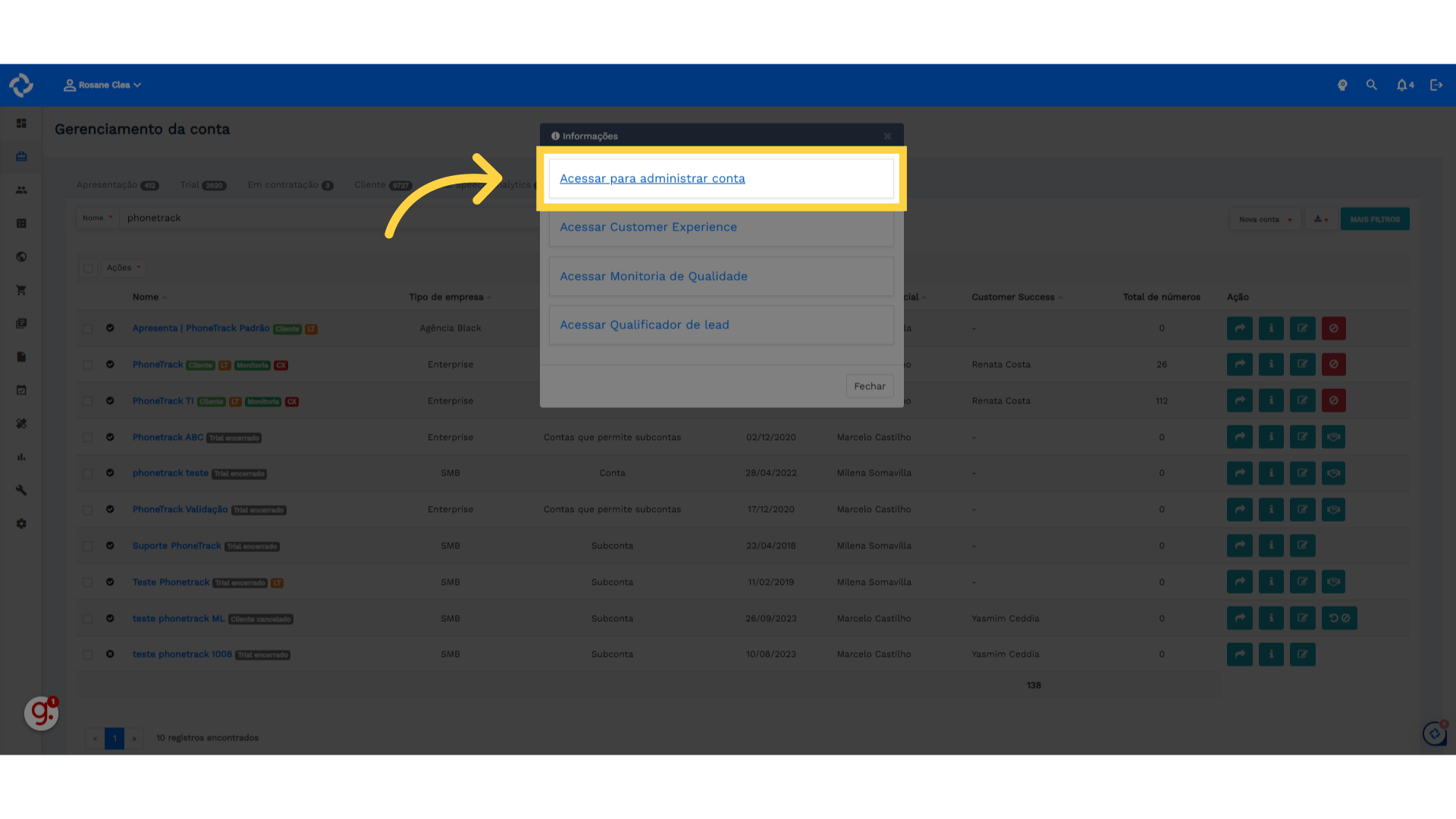The image size is (1456, 819).
Task: Open the search magnifier in header
Action: tap(1372, 85)
